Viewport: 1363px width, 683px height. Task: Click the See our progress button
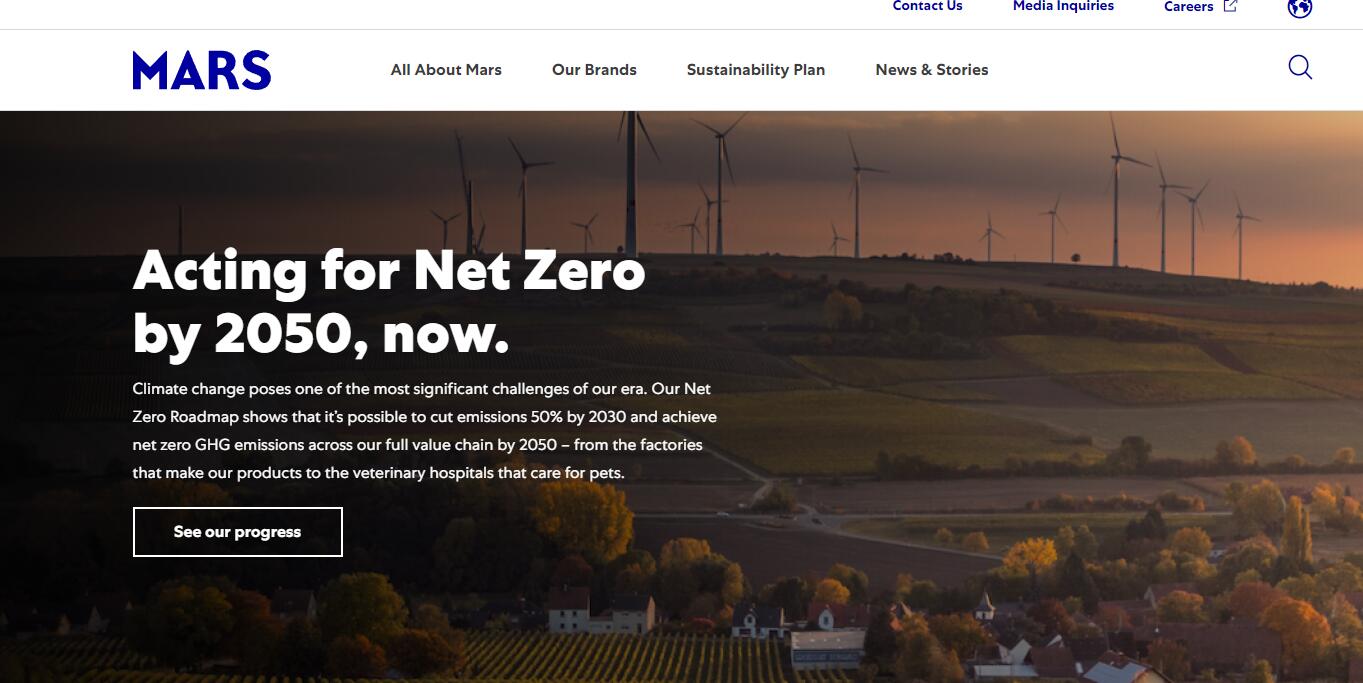(238, 532)
